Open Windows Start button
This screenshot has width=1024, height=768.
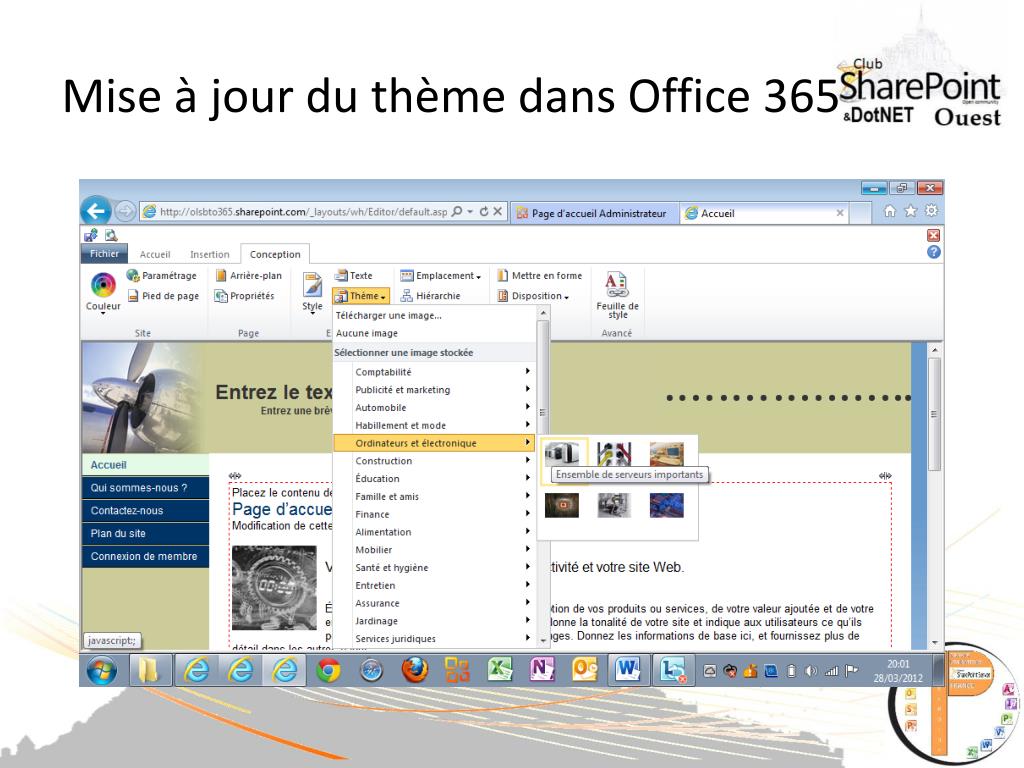(101, 671)
